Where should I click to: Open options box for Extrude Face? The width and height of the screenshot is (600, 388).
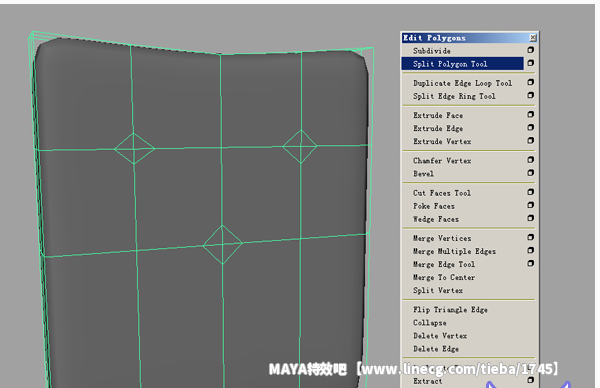tap(530, 114)
